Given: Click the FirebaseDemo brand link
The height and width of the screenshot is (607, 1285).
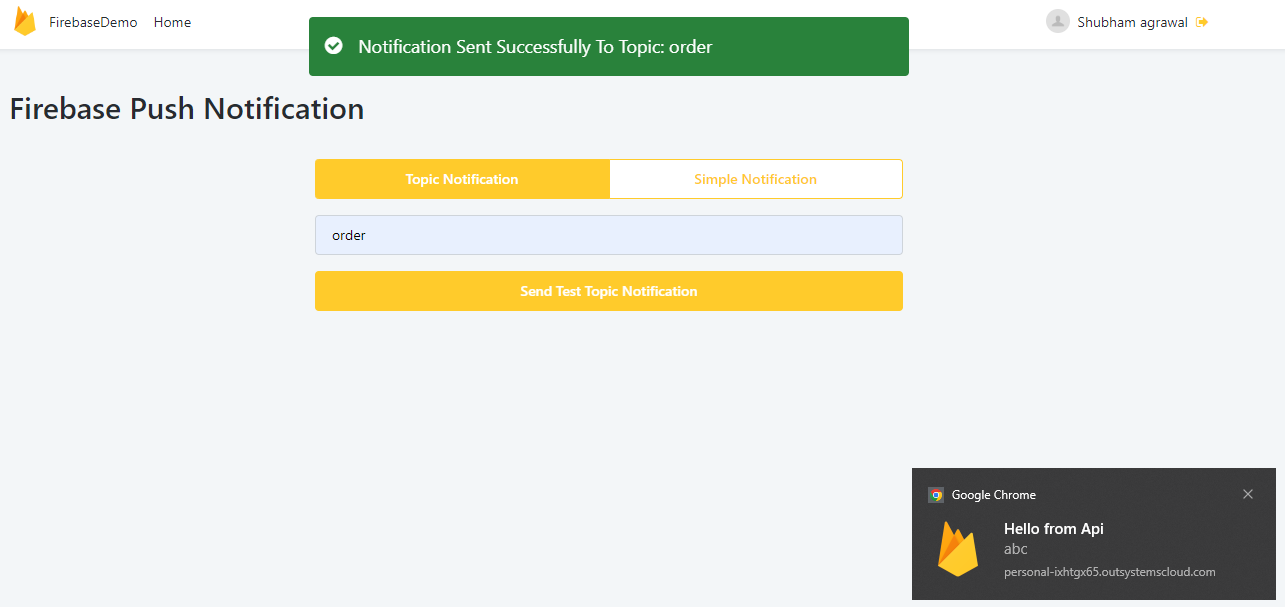Looking at the screenshot, I should coord(93,21).
